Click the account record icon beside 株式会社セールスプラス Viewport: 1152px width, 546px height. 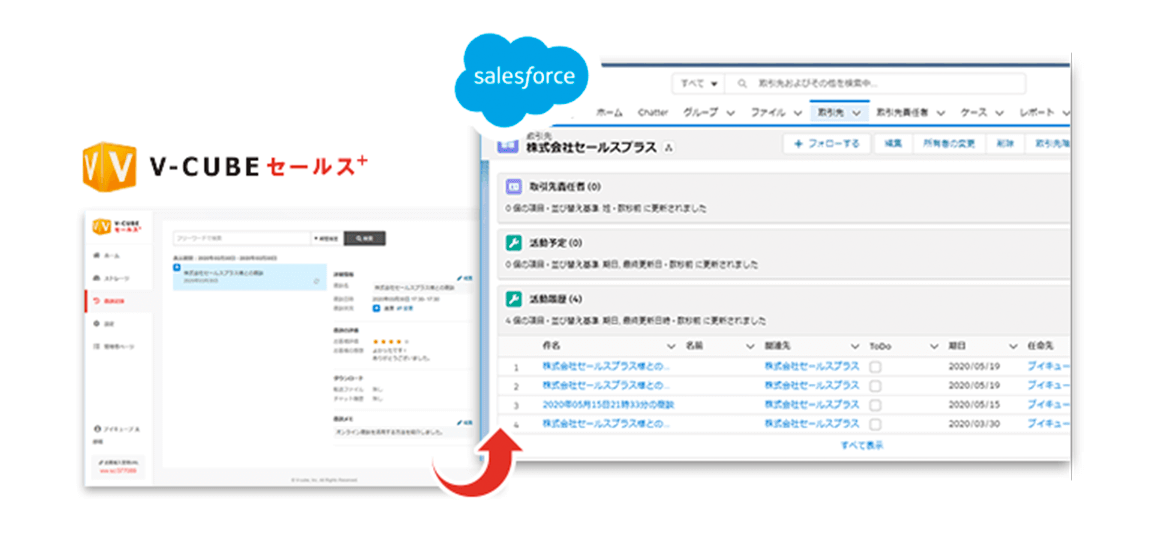[508, 145]
